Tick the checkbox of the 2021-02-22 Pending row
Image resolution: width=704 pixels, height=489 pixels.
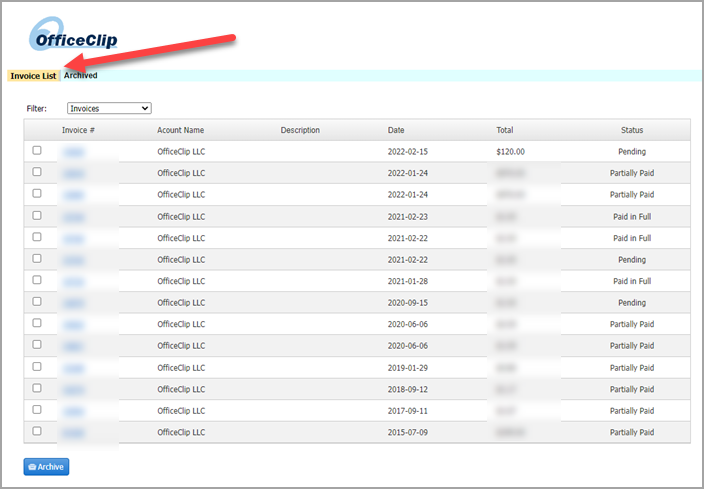[x=37, y=259]
